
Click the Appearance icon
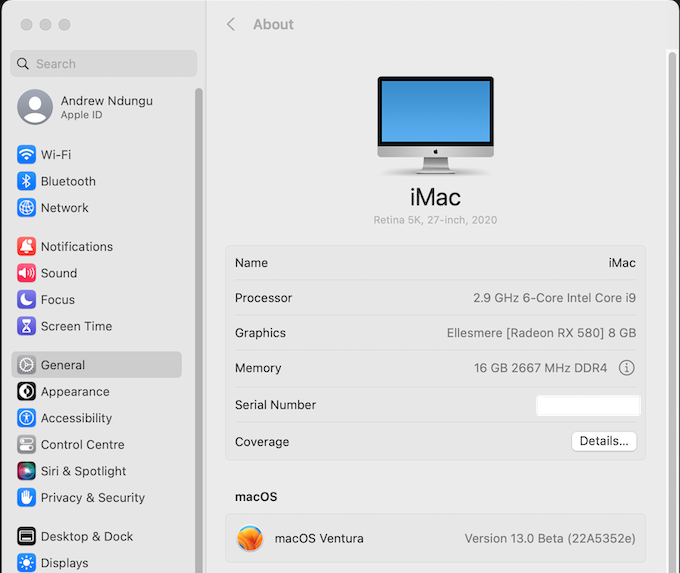(x=26, y=391)
